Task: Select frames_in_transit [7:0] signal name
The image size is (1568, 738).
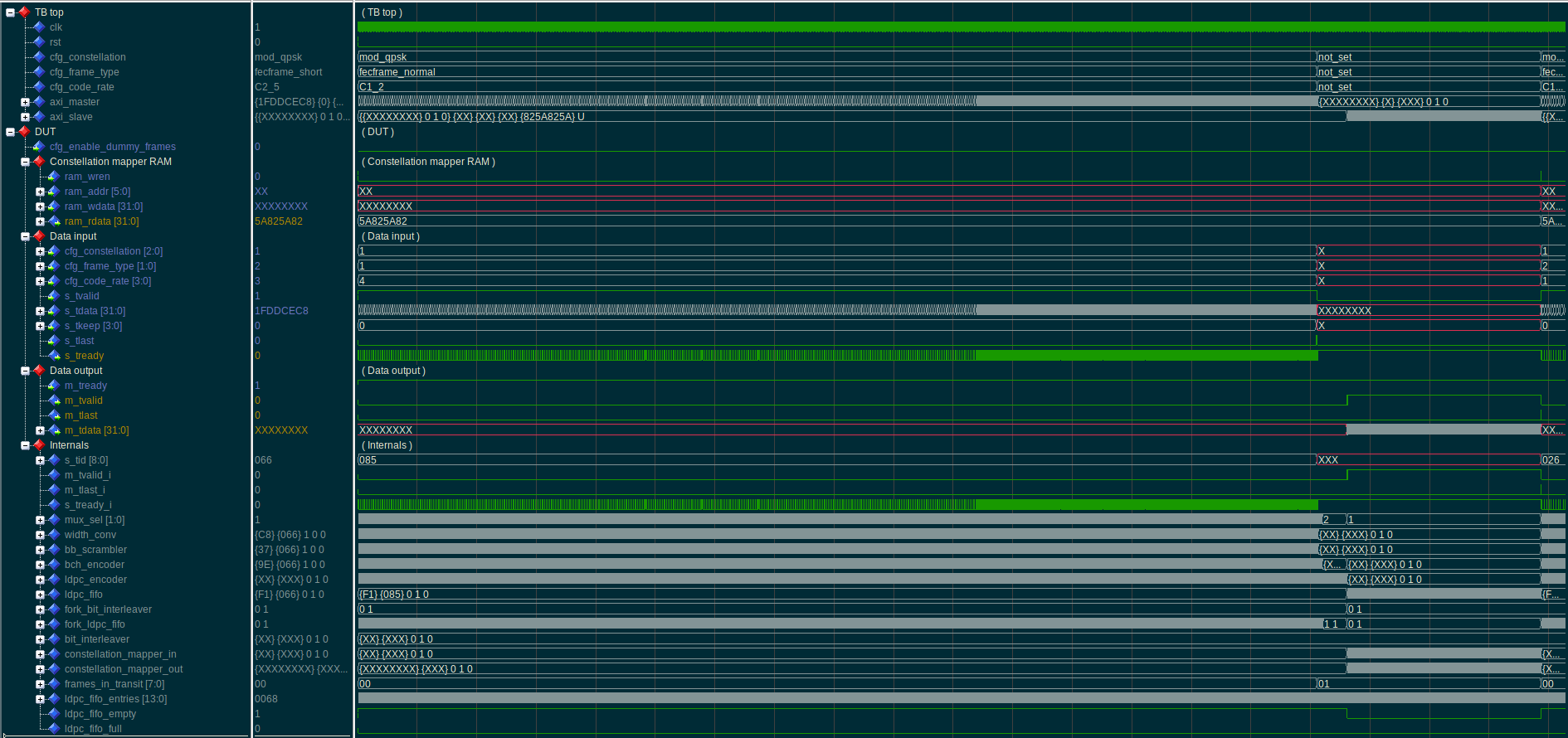Action: pyautogui.click(x=114, y=684)
